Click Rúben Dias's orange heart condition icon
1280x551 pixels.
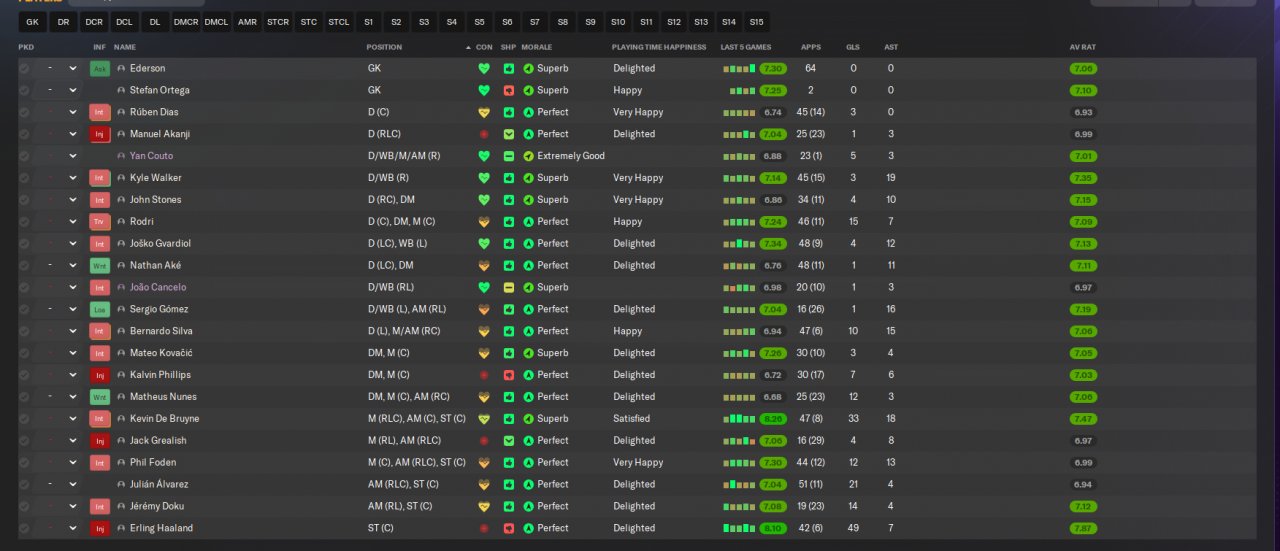click(484, 113)
